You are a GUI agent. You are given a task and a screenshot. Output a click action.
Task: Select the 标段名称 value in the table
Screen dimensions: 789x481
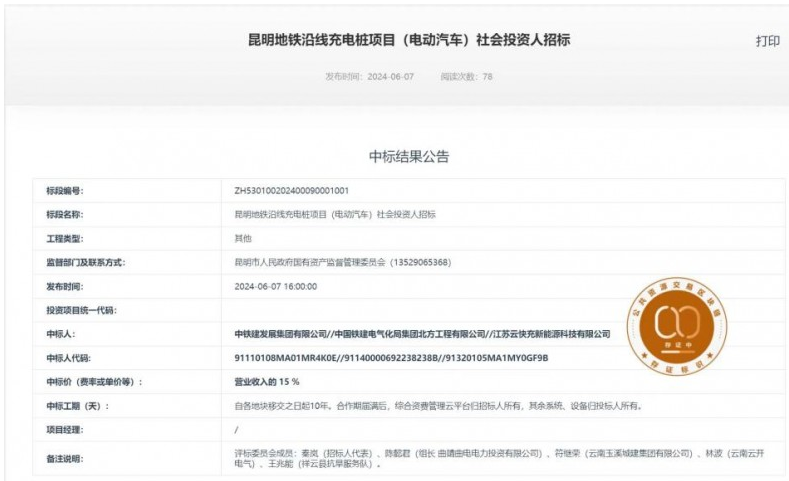coord(335,214)
